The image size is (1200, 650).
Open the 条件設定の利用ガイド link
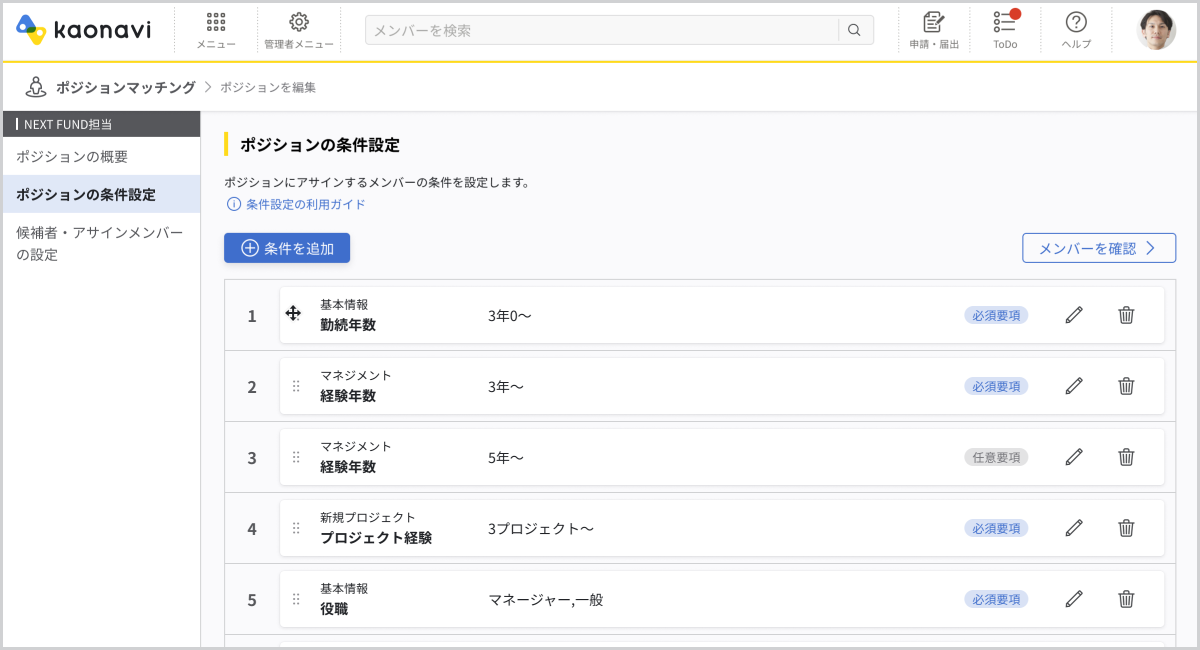(305, 205)
